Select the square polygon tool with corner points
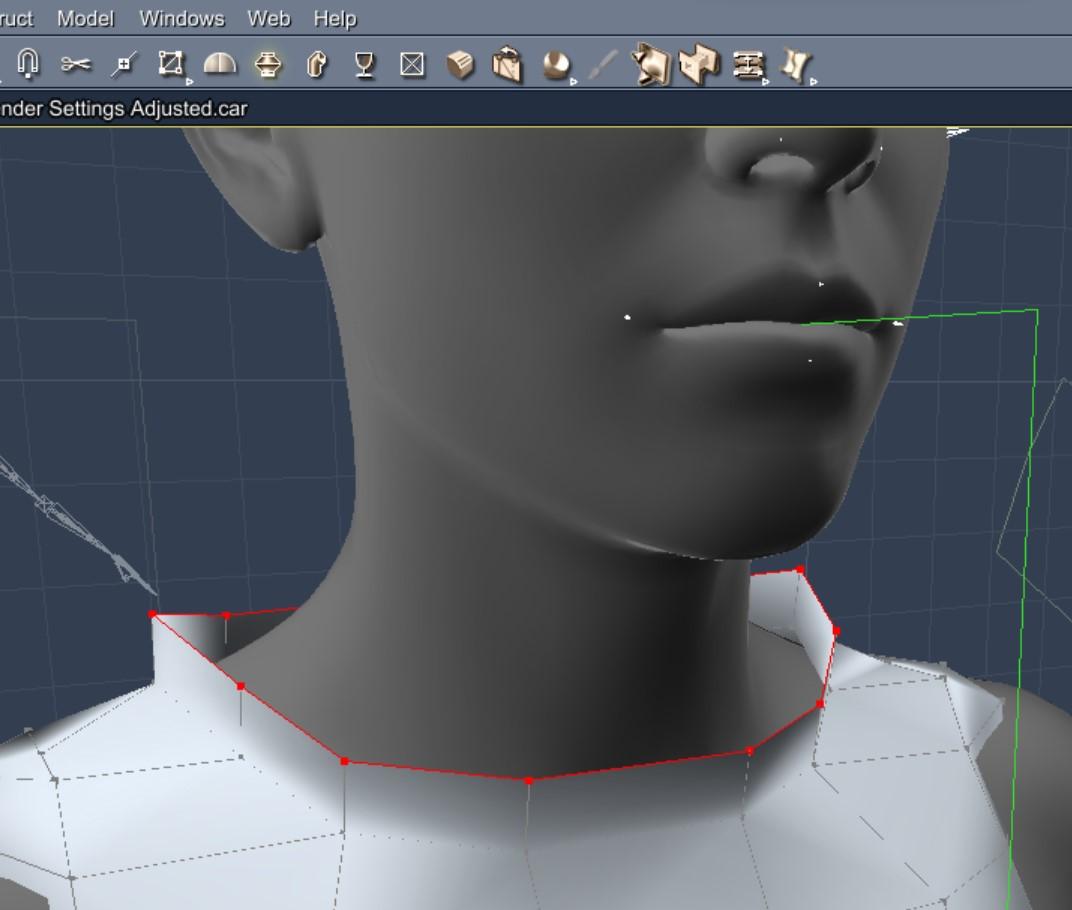Image resolution: width=1072 pixels, height=910 pixels. 171,64
